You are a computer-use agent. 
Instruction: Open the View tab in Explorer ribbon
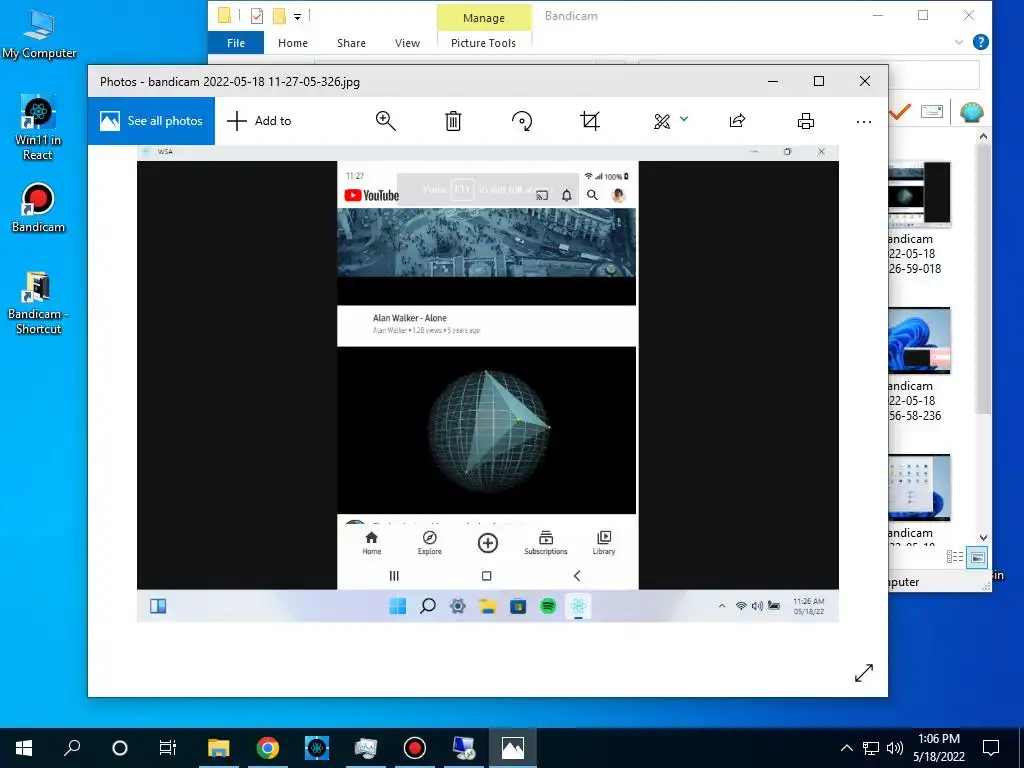pos(408,43)
